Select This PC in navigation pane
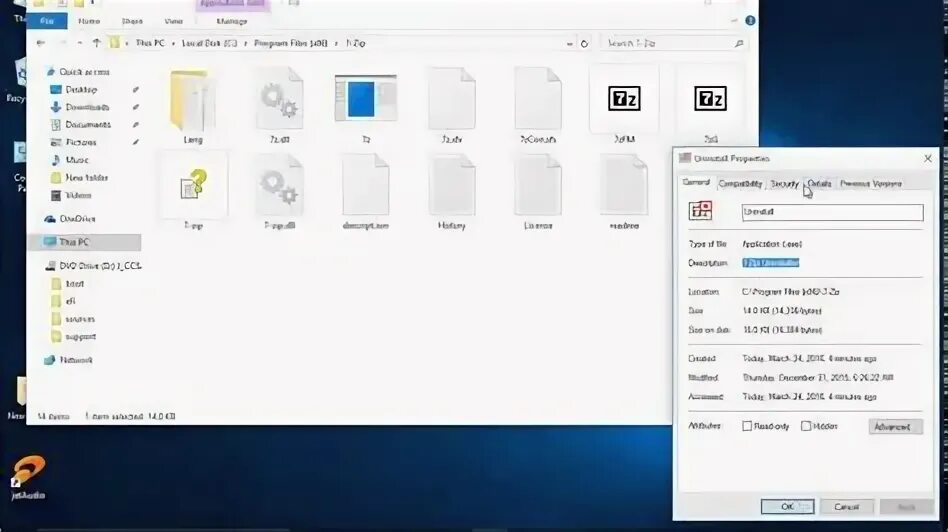Image resolution: width=948 pixels, height=532 pixels. point(74,242)
